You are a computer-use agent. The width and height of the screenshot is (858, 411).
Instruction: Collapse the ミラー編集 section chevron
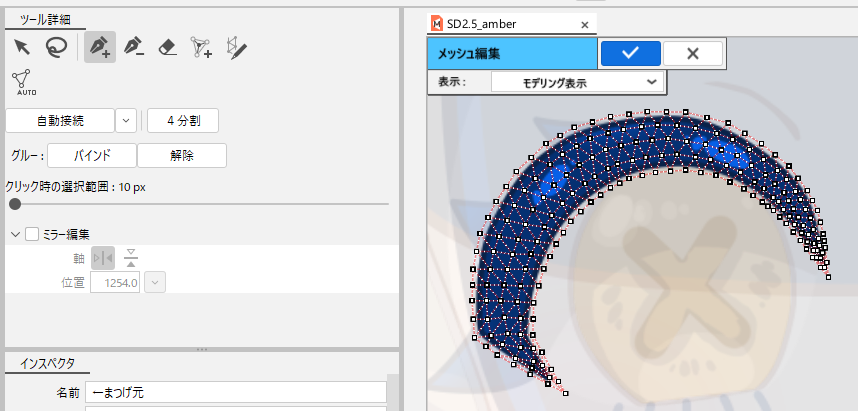[x=15, y=234]
